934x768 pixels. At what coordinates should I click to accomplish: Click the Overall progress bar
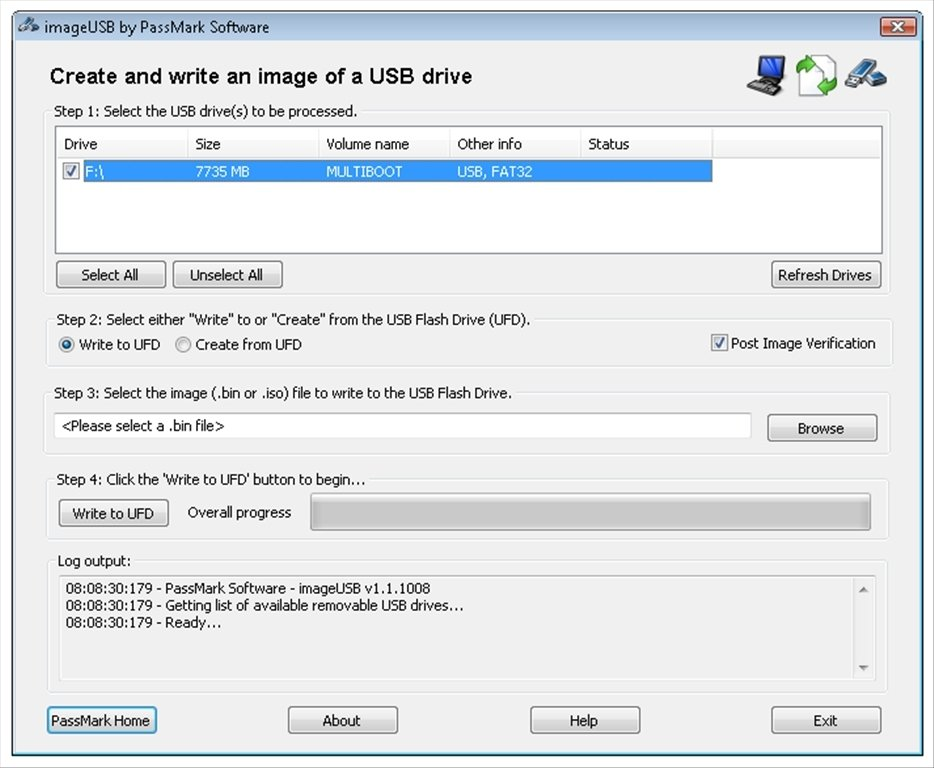point(590,512)
